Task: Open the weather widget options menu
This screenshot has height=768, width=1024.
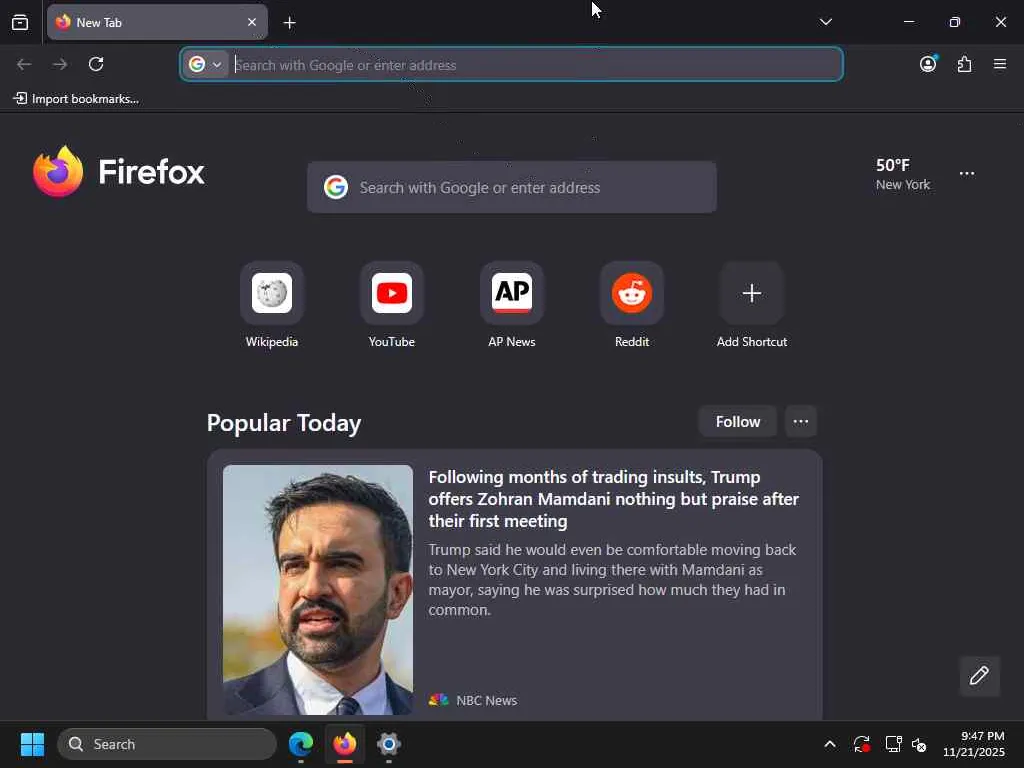Action: coord(967,174)
